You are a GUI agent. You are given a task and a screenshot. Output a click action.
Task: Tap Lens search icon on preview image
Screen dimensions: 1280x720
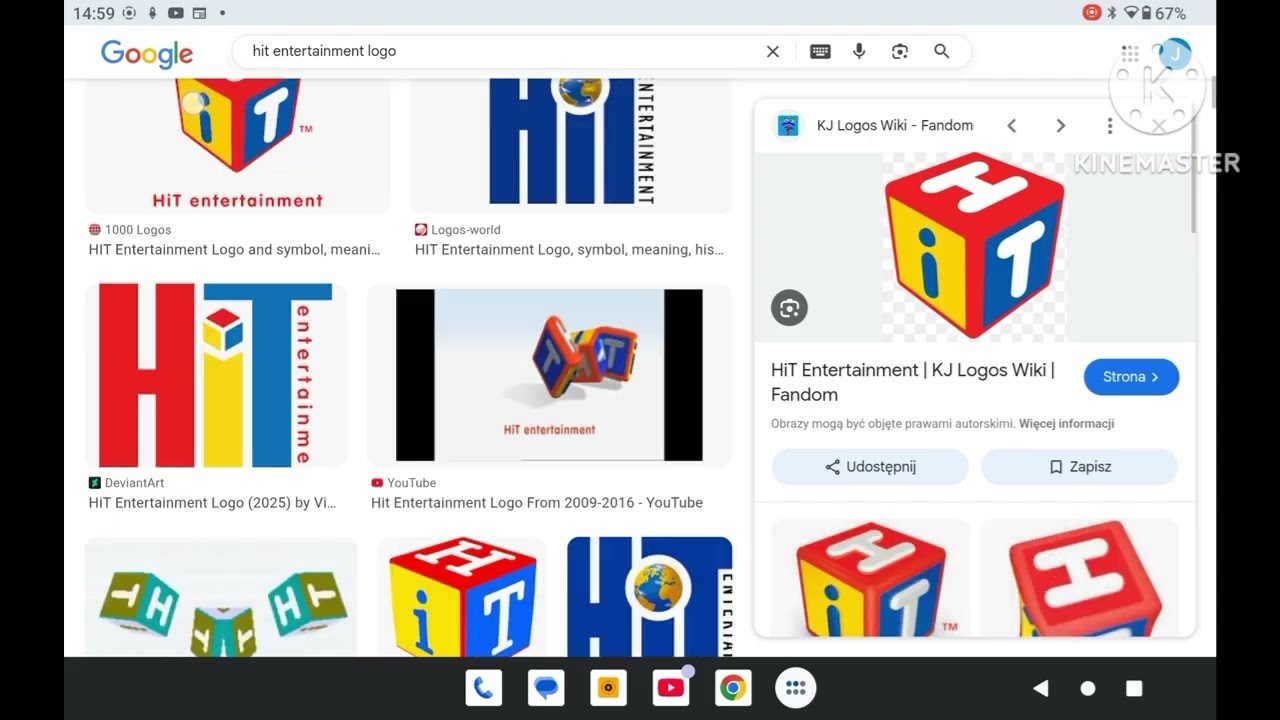tap(789, 308)
